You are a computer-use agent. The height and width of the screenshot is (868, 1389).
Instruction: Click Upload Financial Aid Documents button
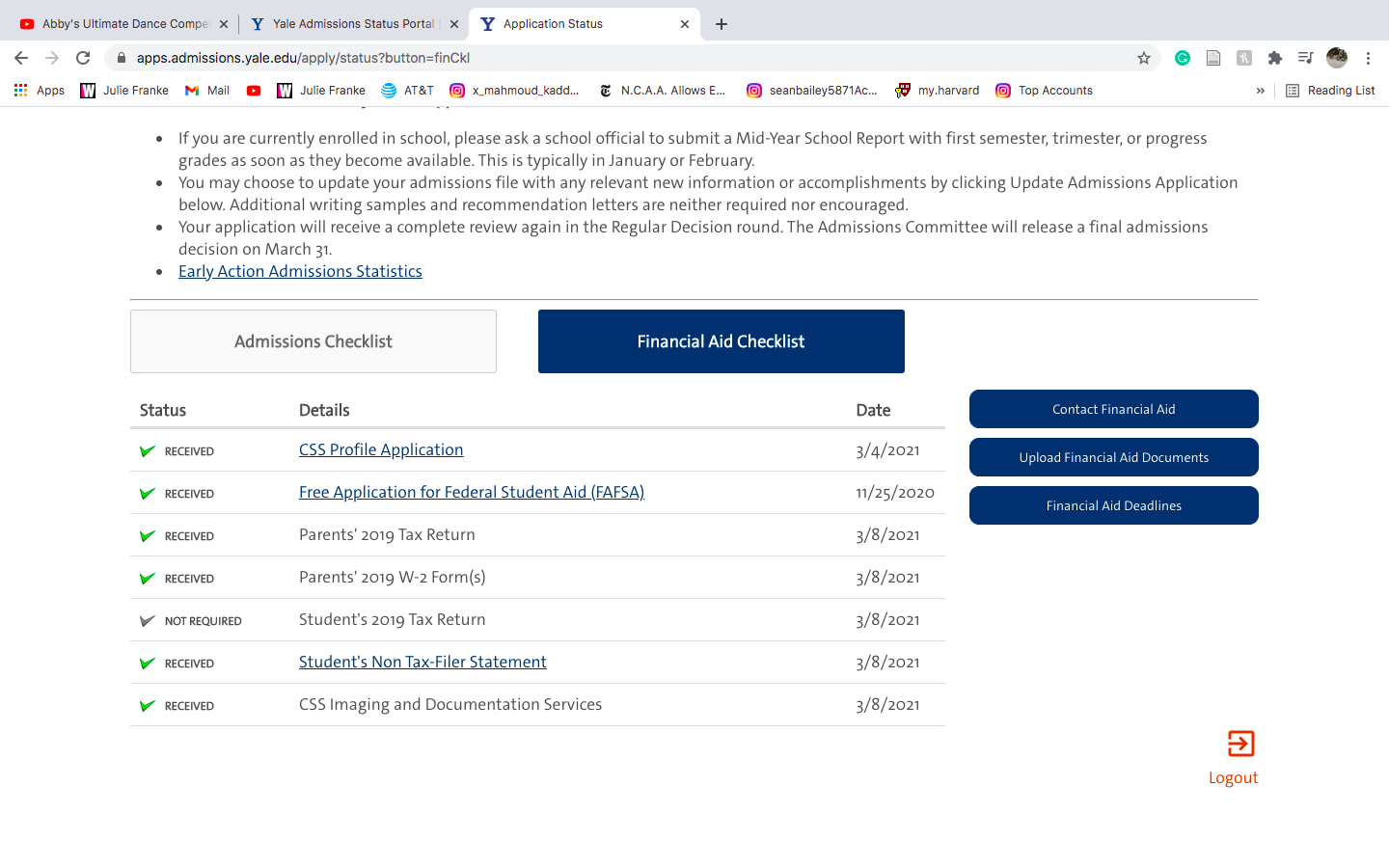coord(1114,457)
